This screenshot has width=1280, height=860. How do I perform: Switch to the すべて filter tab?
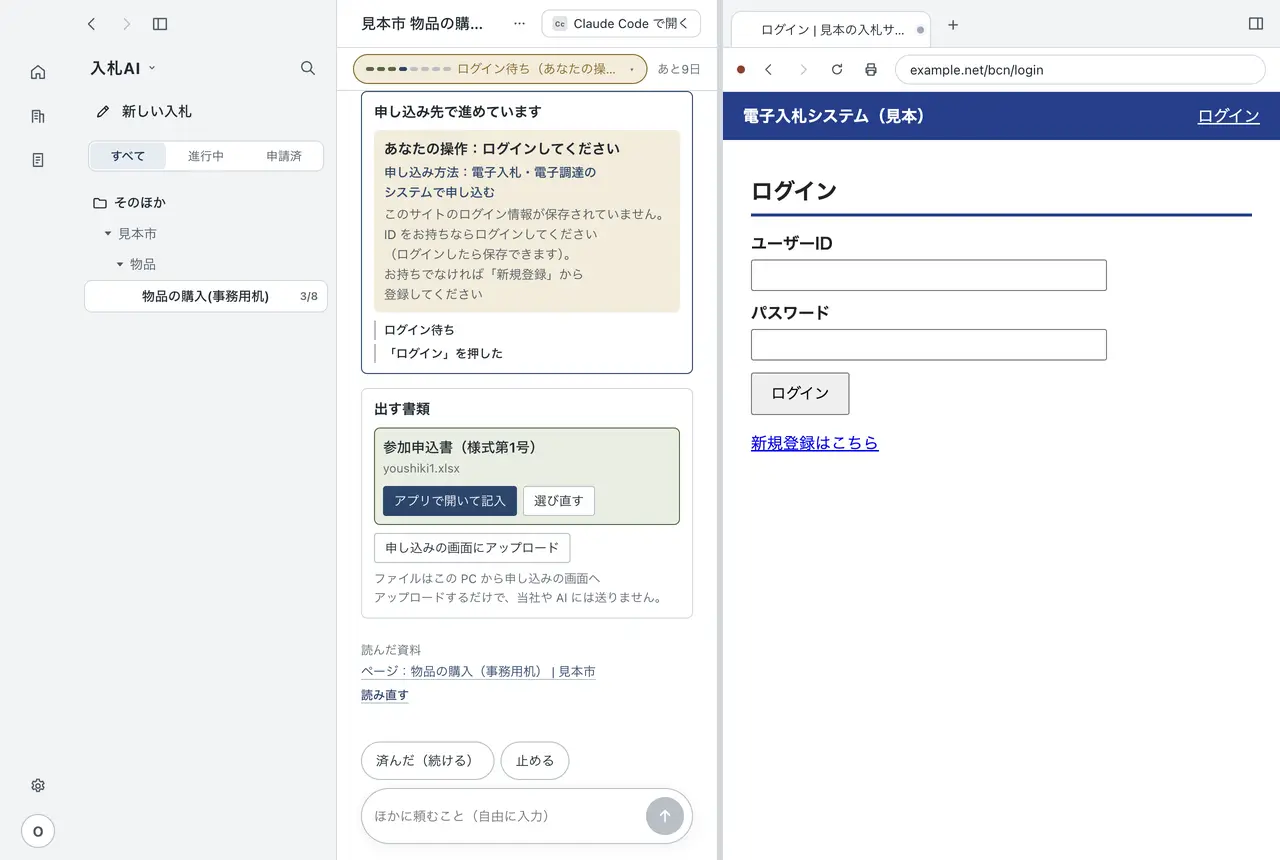coord(128,156)
